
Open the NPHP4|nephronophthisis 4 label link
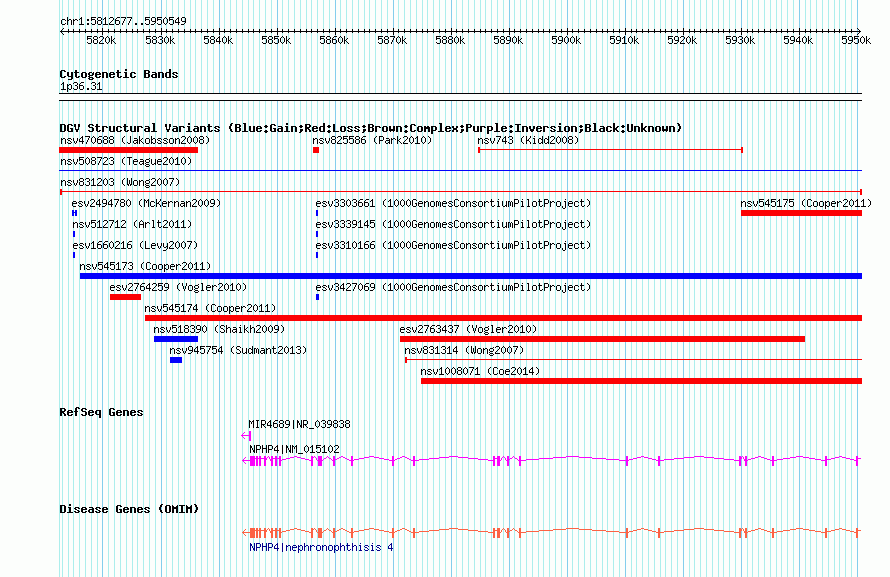pyautogui.click(x=321, y=547)
